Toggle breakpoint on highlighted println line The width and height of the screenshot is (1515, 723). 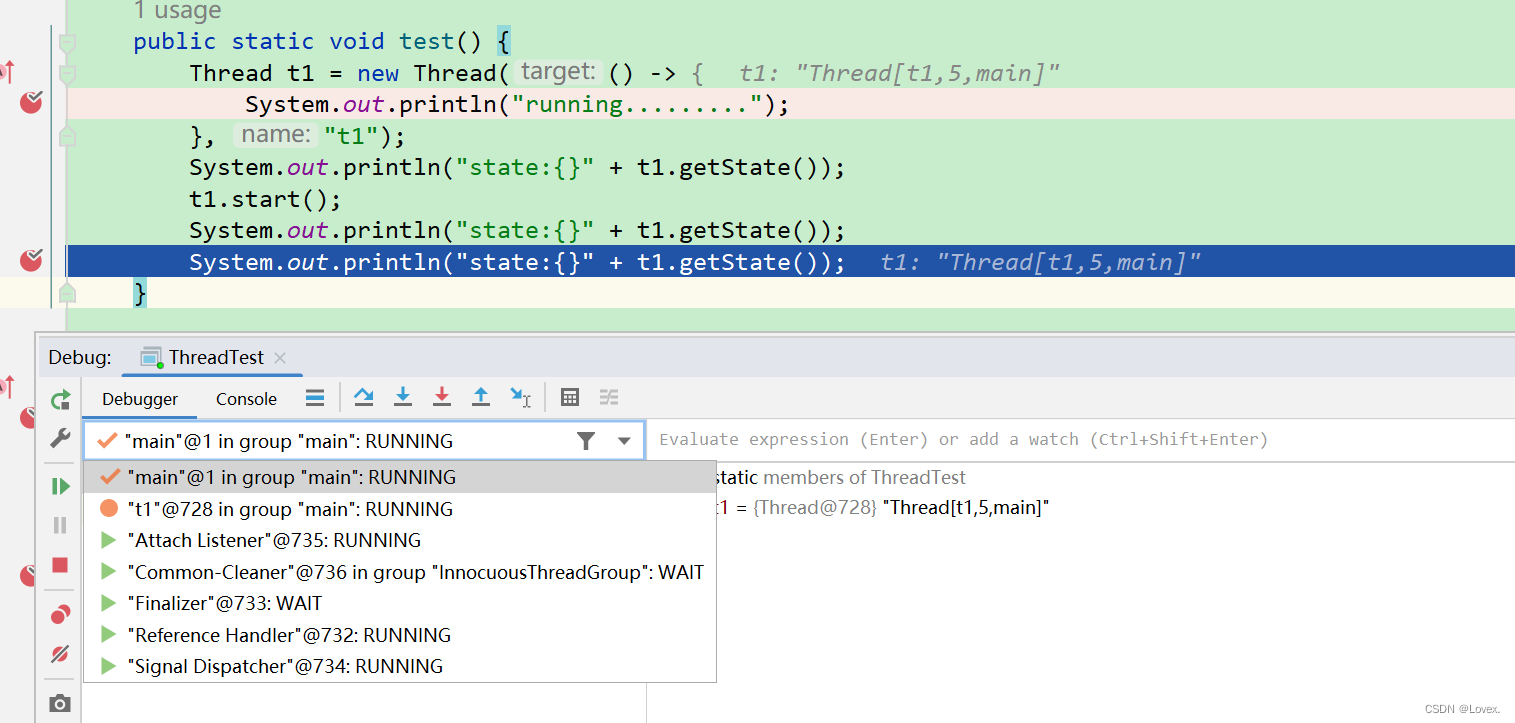tap(31, 261)
